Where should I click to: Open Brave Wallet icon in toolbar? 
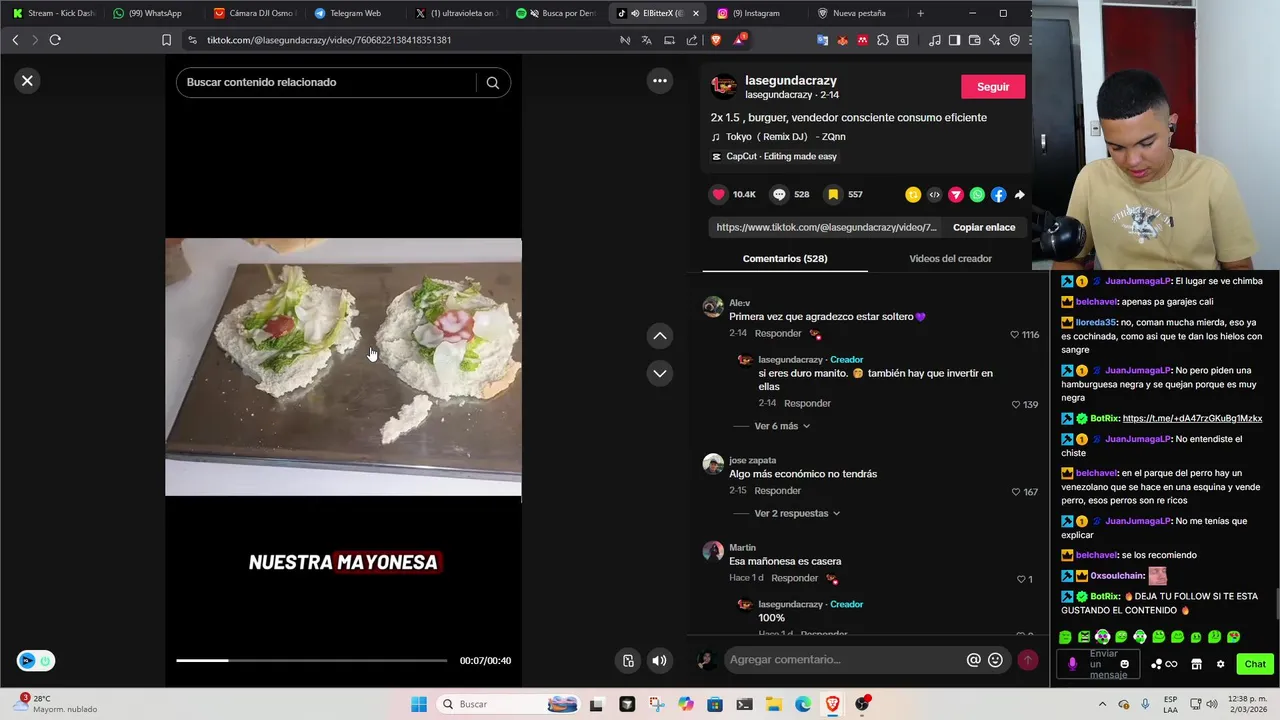pos(974,40)
